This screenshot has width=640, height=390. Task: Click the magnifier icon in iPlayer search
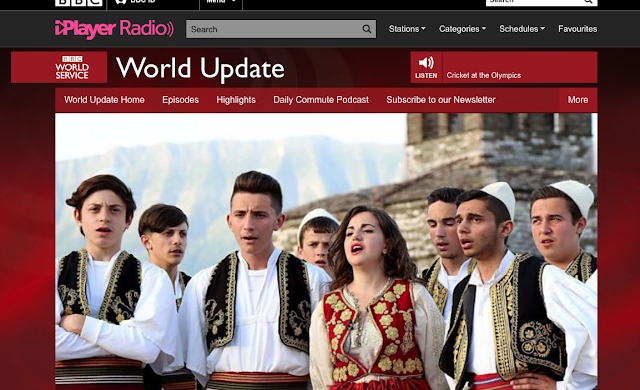(367, 29)
